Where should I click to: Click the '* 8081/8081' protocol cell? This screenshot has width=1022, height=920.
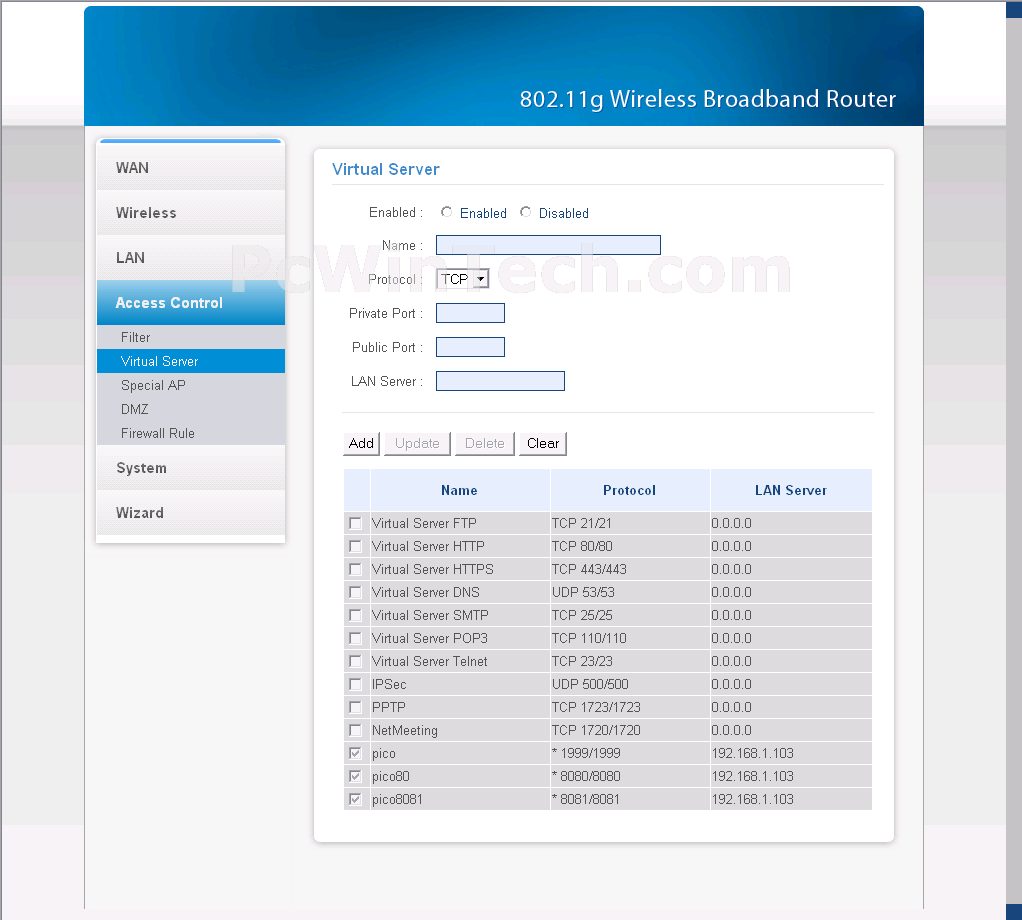coord(630,799)
